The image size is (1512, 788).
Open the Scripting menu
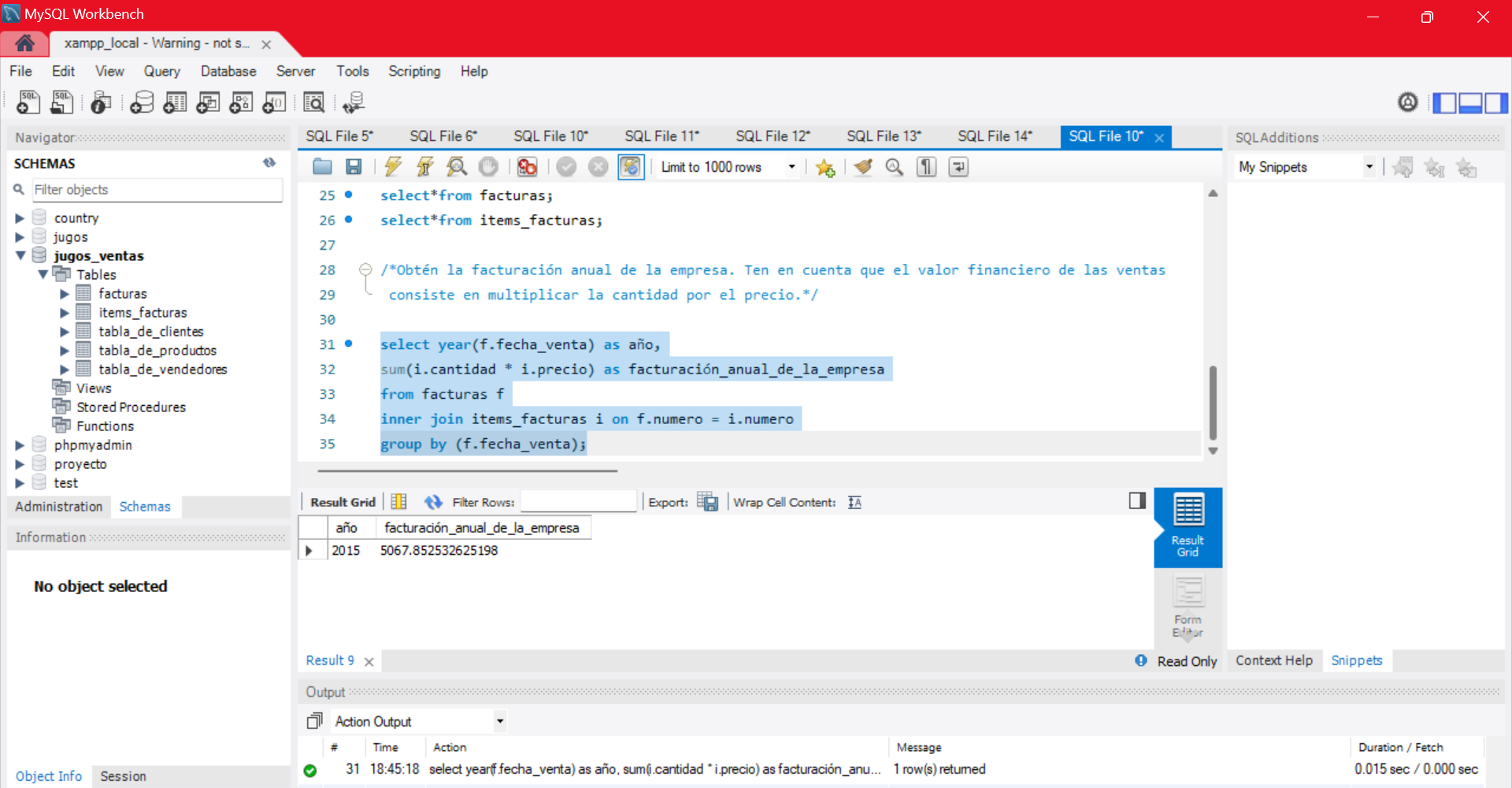click(x=414, y=71)
